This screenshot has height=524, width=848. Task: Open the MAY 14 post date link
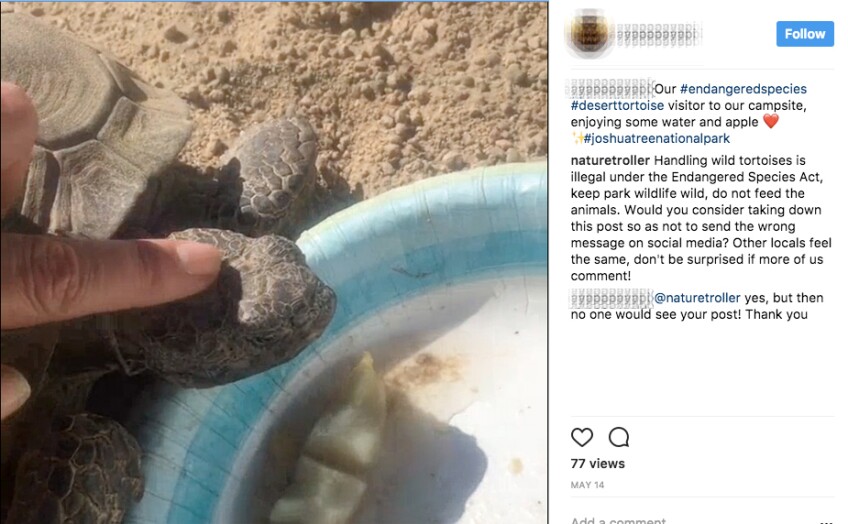[587, 485]
